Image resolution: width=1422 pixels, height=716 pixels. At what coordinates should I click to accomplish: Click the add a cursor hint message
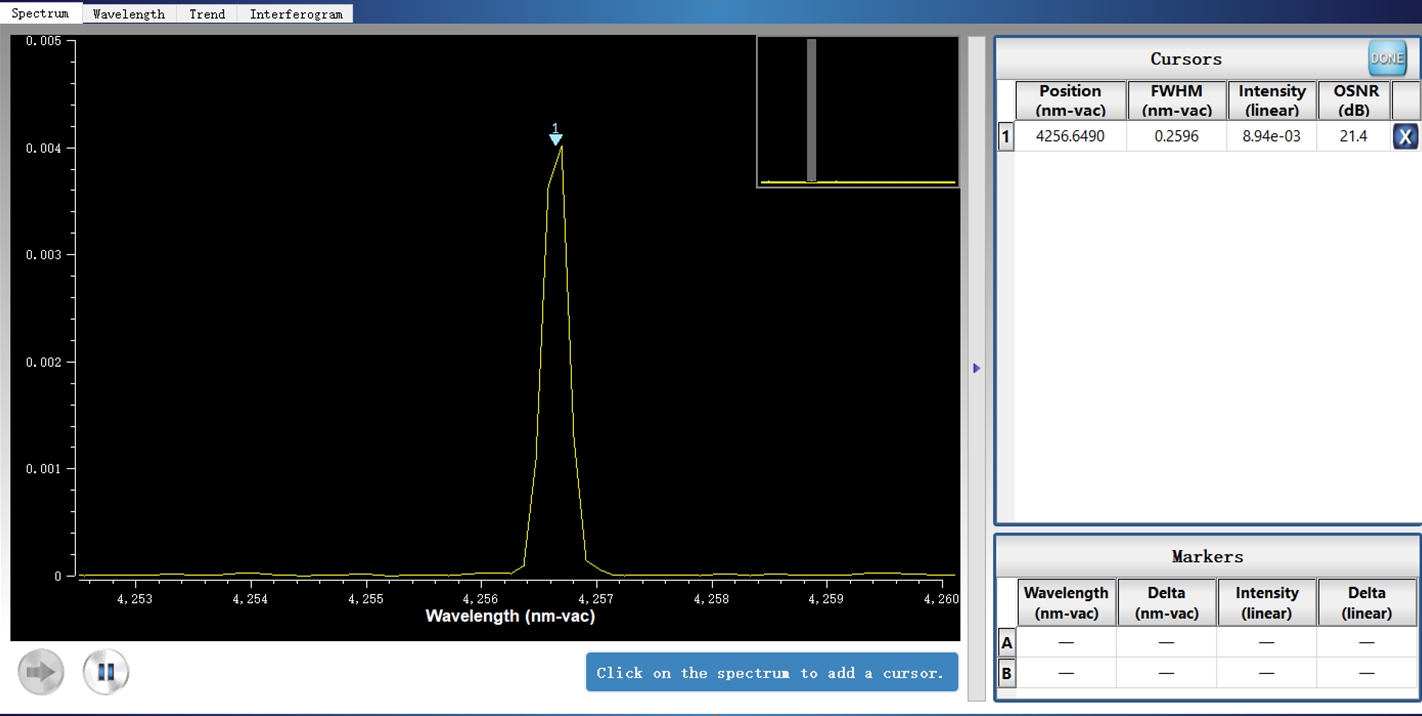(x=771, y=673)
